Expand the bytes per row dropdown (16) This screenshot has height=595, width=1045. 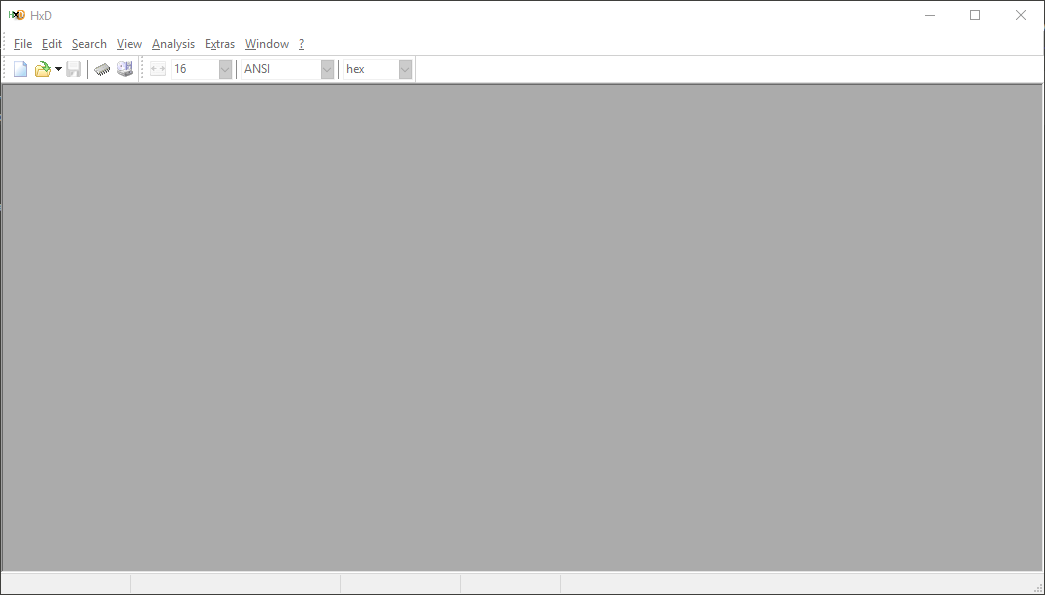tap(225, 69)
